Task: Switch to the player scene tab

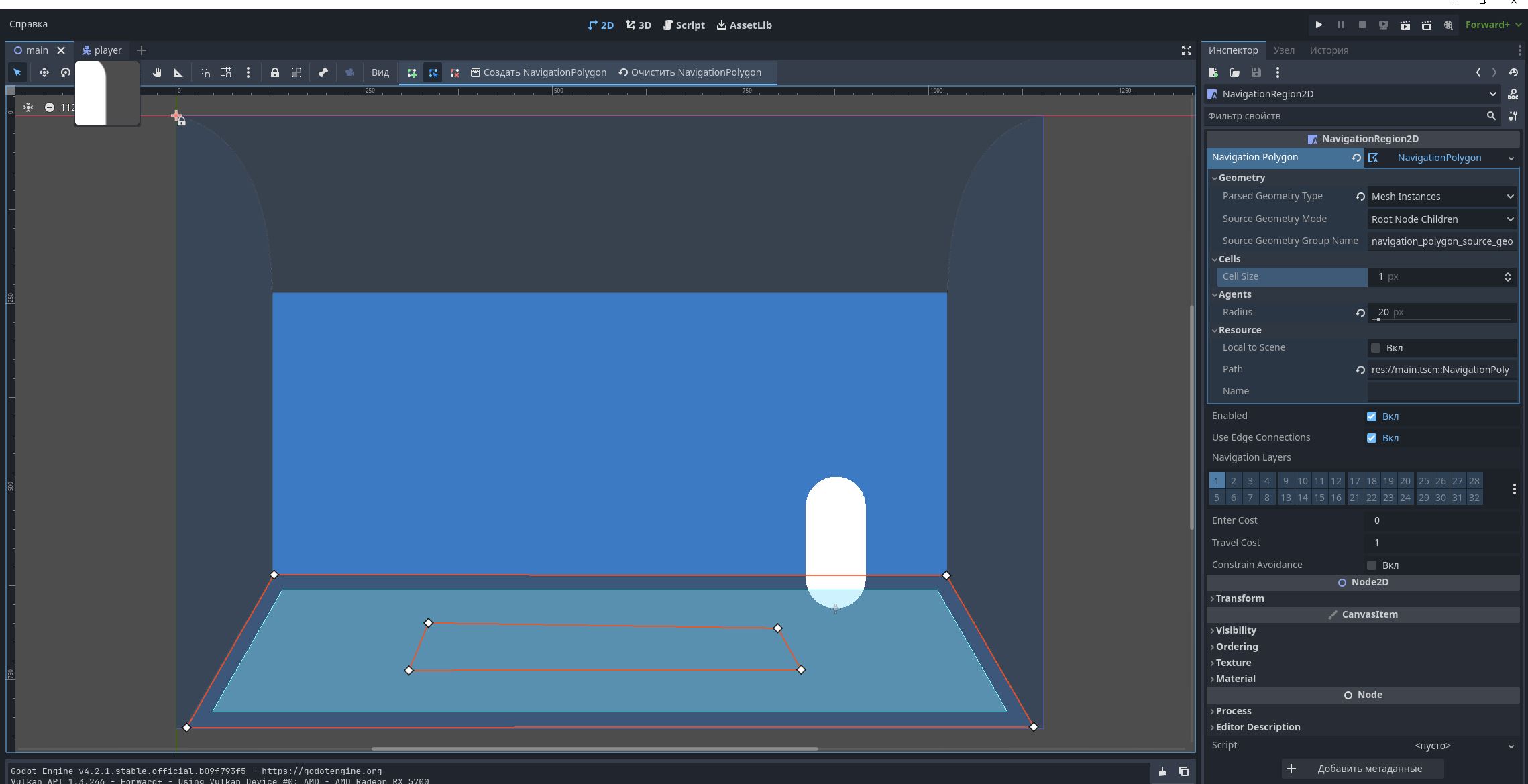Action: coord(102,50)
